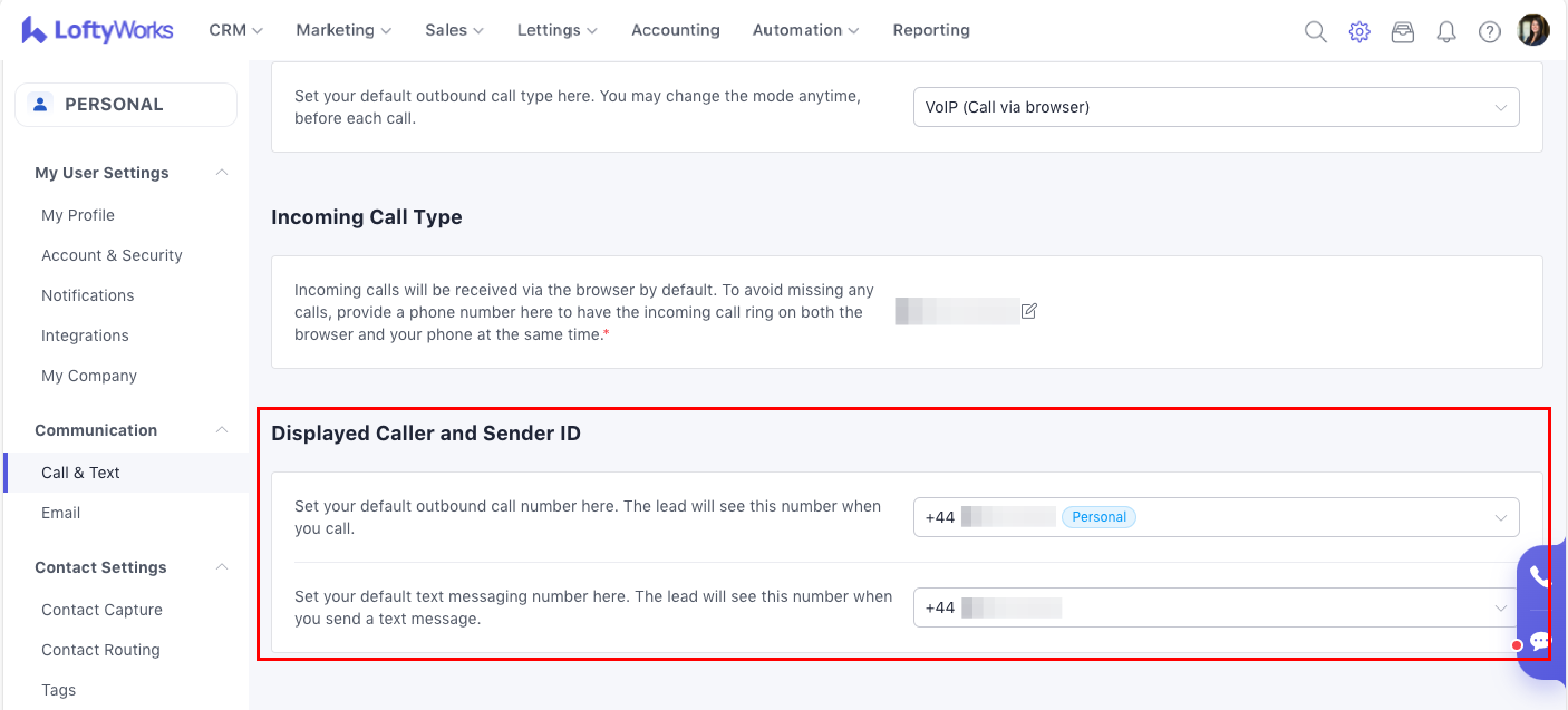
Task: Collapse the Contact Settings section
Action: coord(221,567)
